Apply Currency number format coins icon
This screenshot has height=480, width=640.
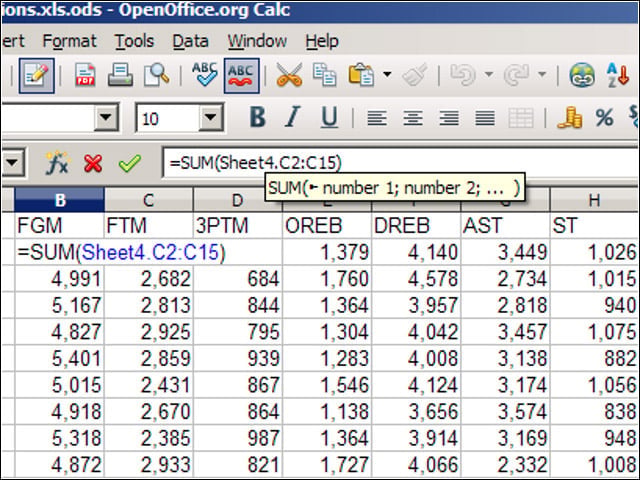(569, 118)
